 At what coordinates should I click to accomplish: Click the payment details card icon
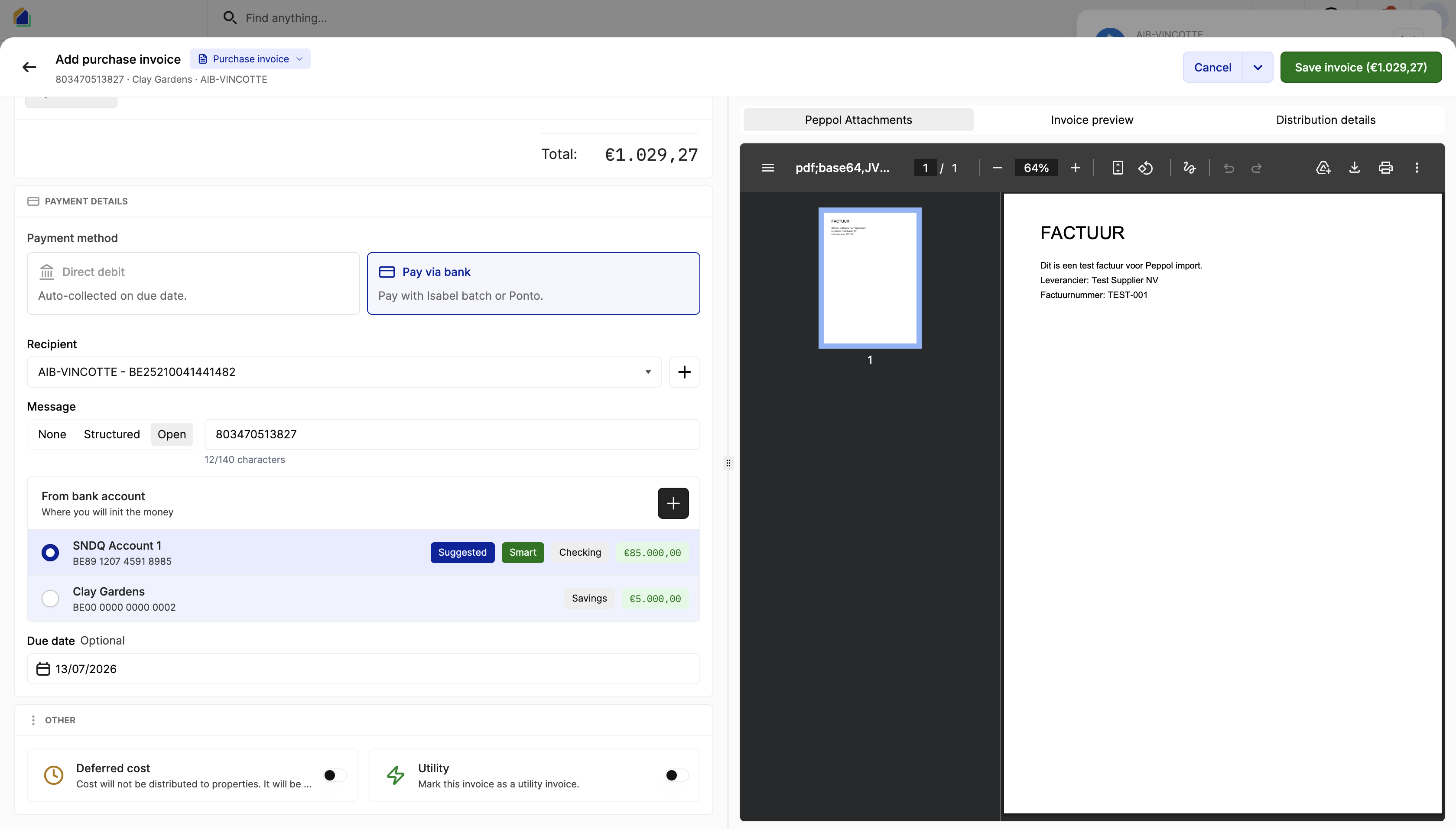(x=33, y=201)
